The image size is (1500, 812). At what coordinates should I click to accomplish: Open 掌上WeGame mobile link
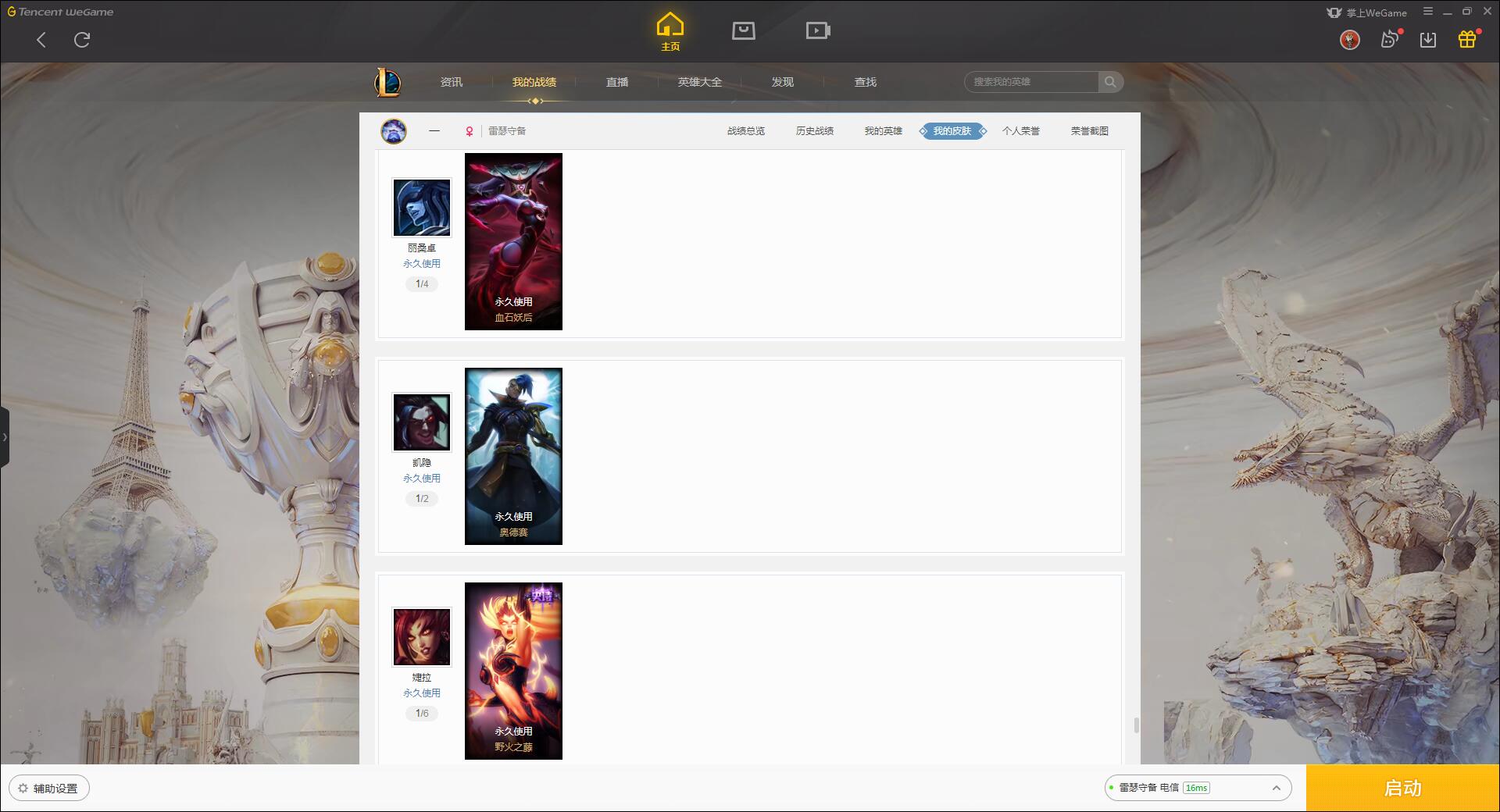[x=1367, y=12]
